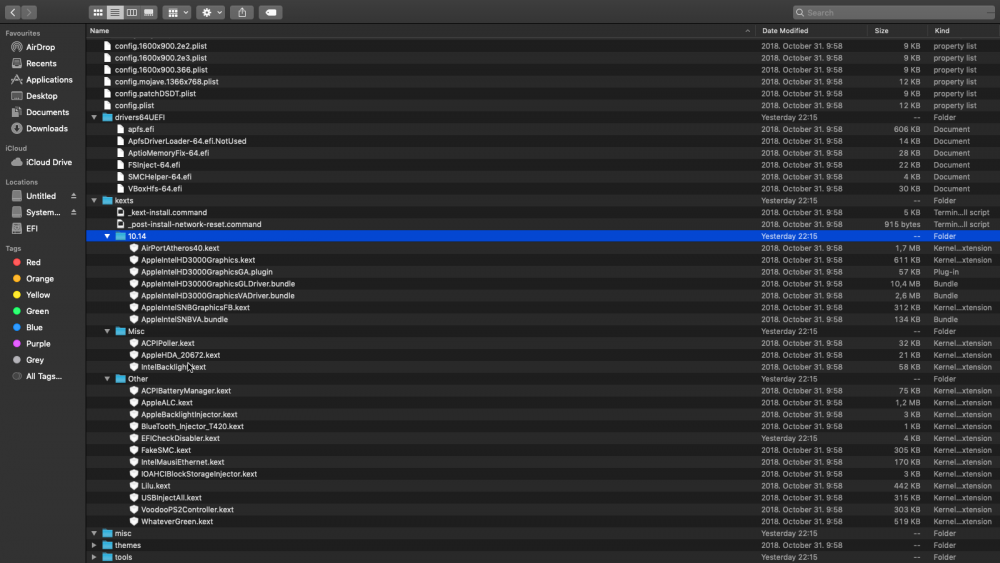
Task: Open the Action gear menu
Action: pos(210,12)
